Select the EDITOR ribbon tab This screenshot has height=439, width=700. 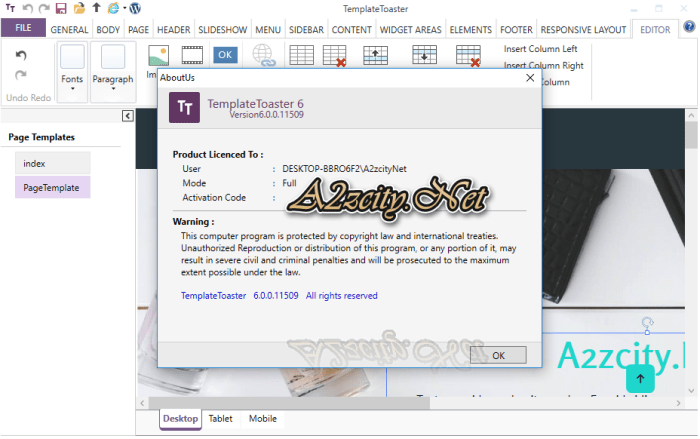point(655,29)
